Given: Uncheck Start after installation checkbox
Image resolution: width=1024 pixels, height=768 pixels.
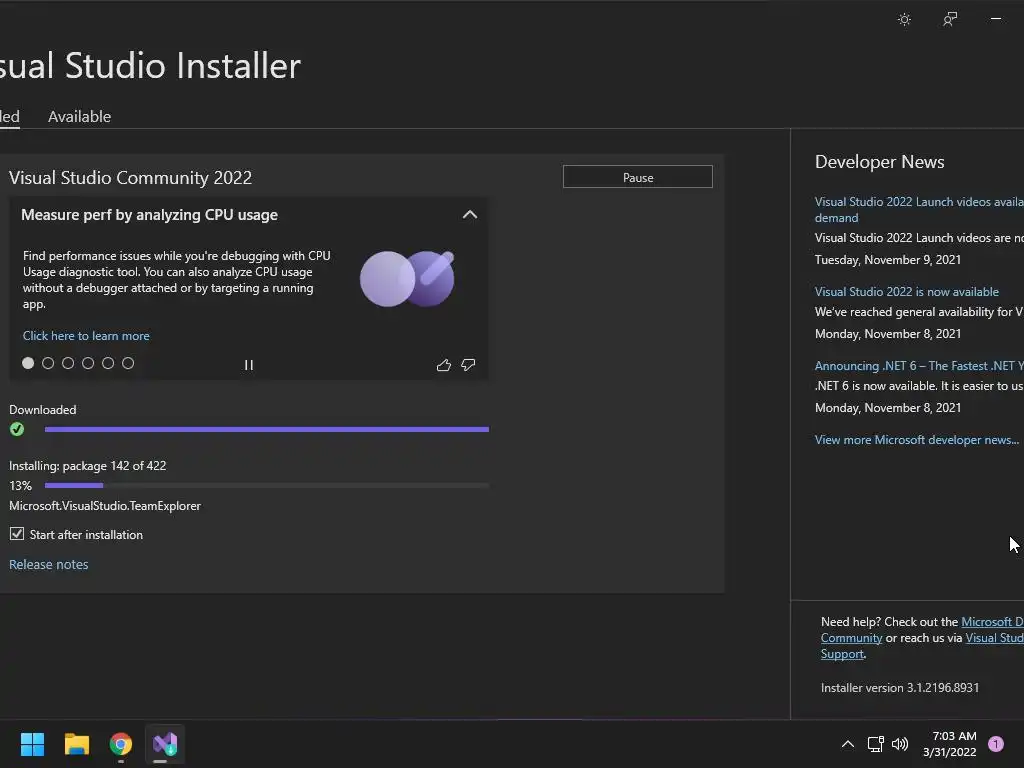Looking at the screenshot, I should pos(17,534).
